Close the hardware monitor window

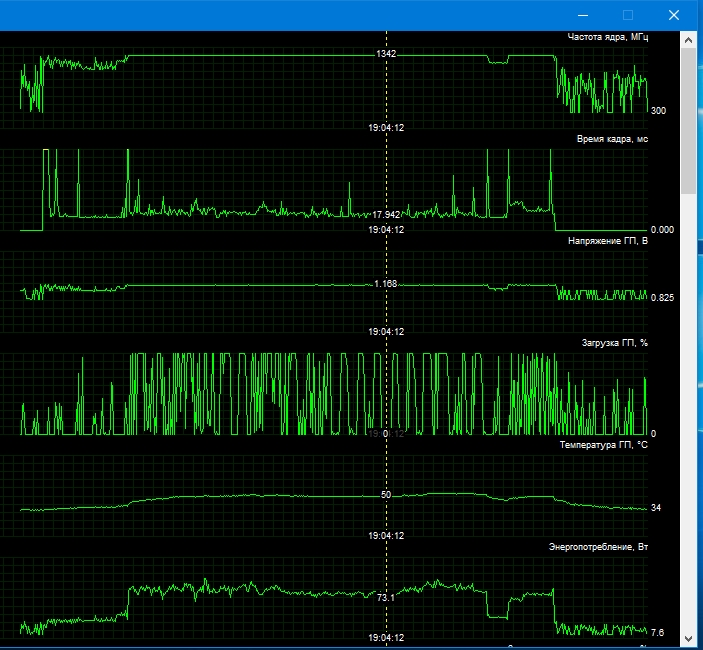(x=673, y=15)
